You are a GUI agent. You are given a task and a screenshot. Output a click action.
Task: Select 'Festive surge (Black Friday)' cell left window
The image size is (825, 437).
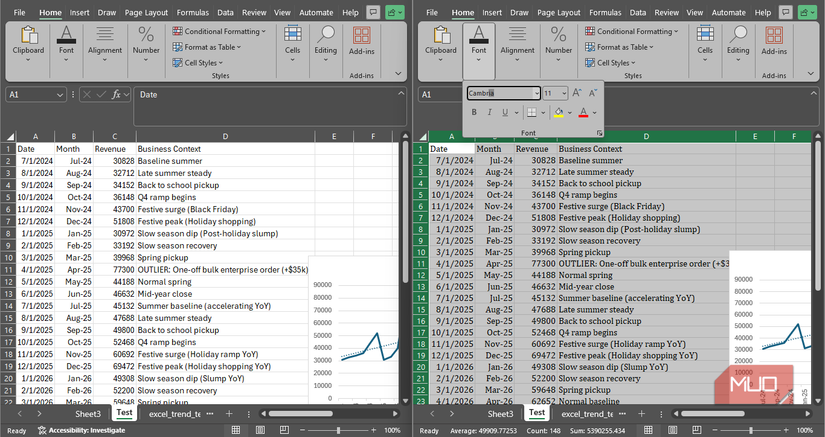click(225, 209)
